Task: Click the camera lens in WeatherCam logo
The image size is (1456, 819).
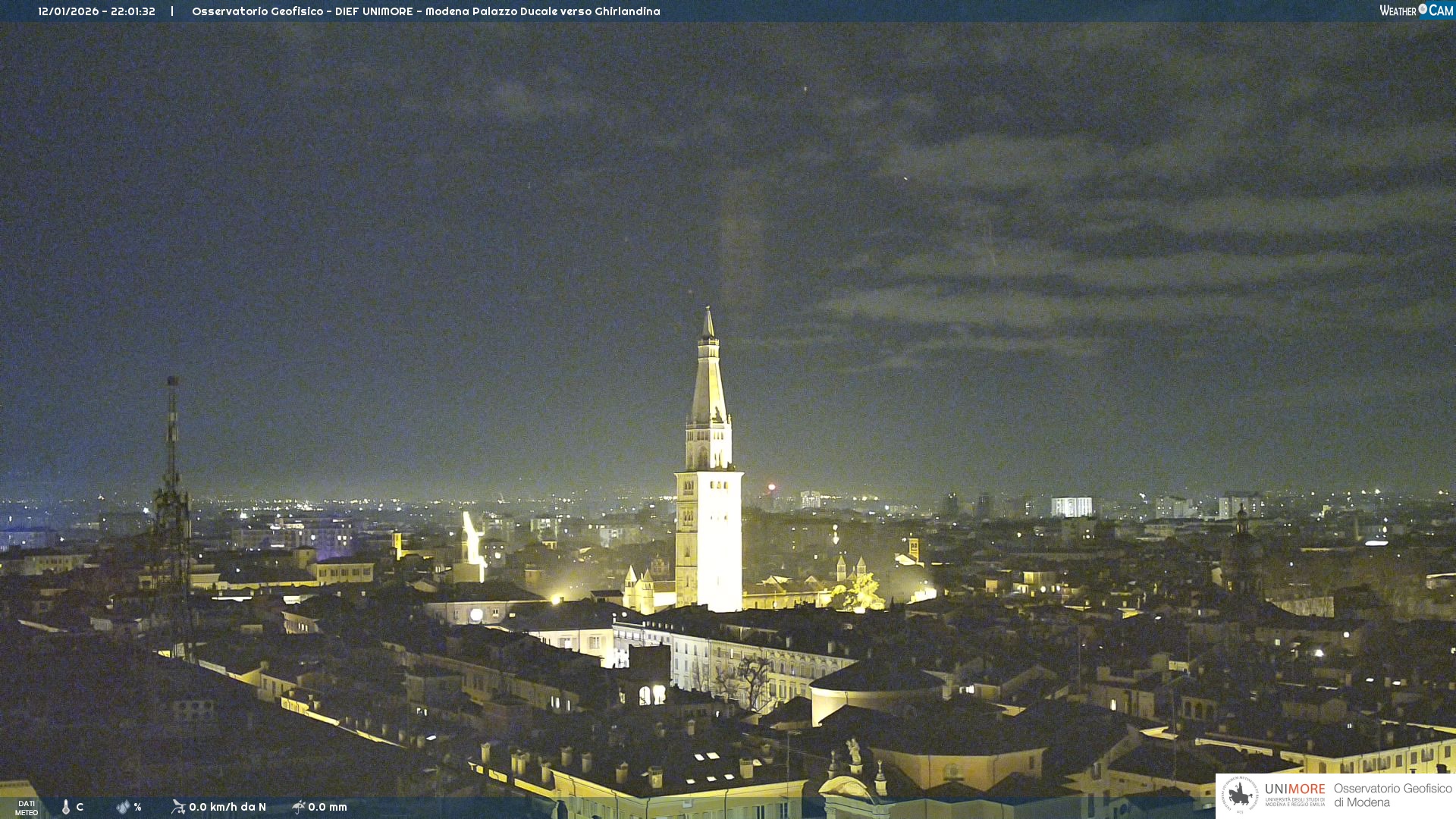Action: [x=1423, y=9]
